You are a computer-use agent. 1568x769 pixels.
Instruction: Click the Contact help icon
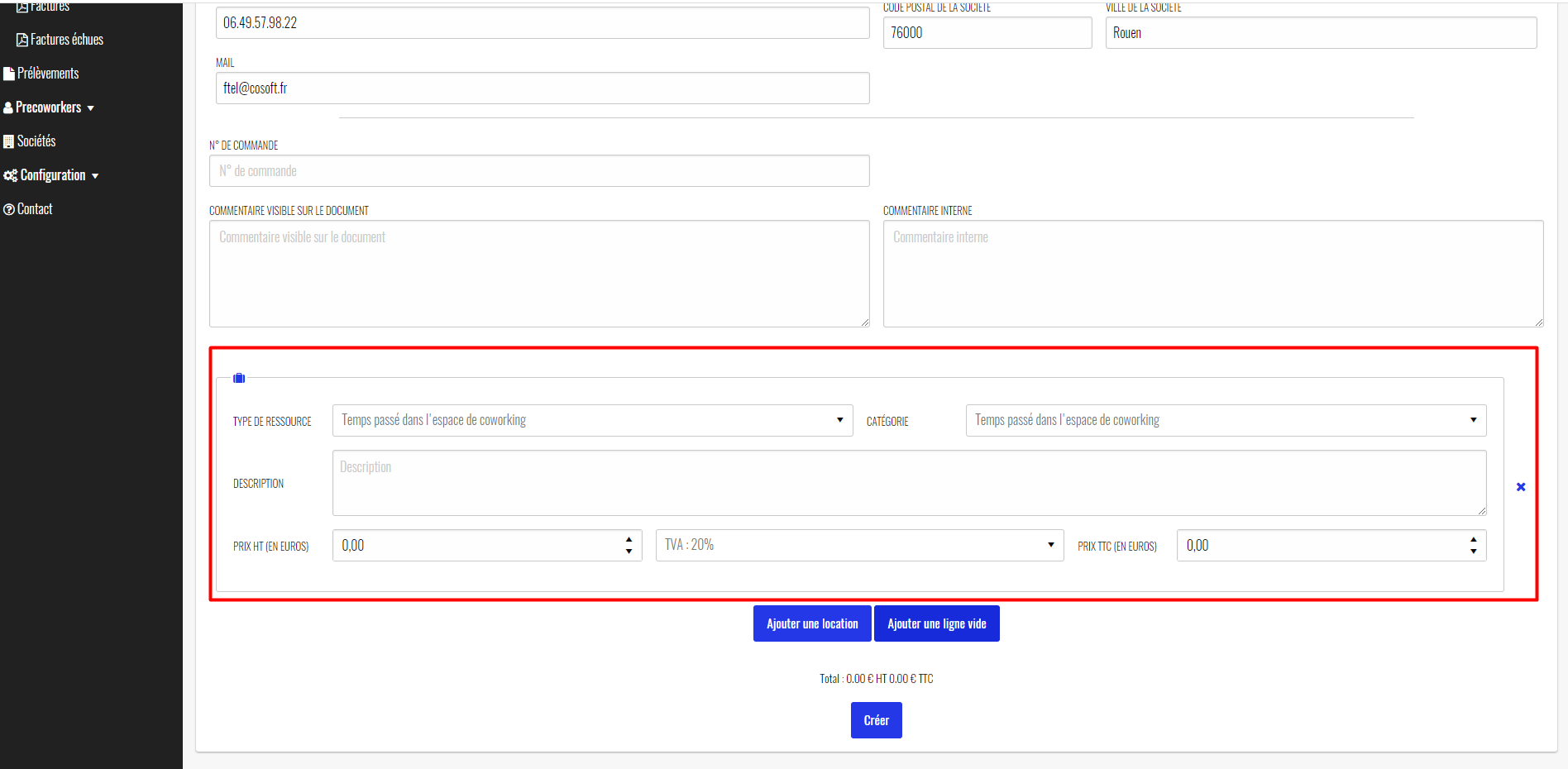click(9, 209)
